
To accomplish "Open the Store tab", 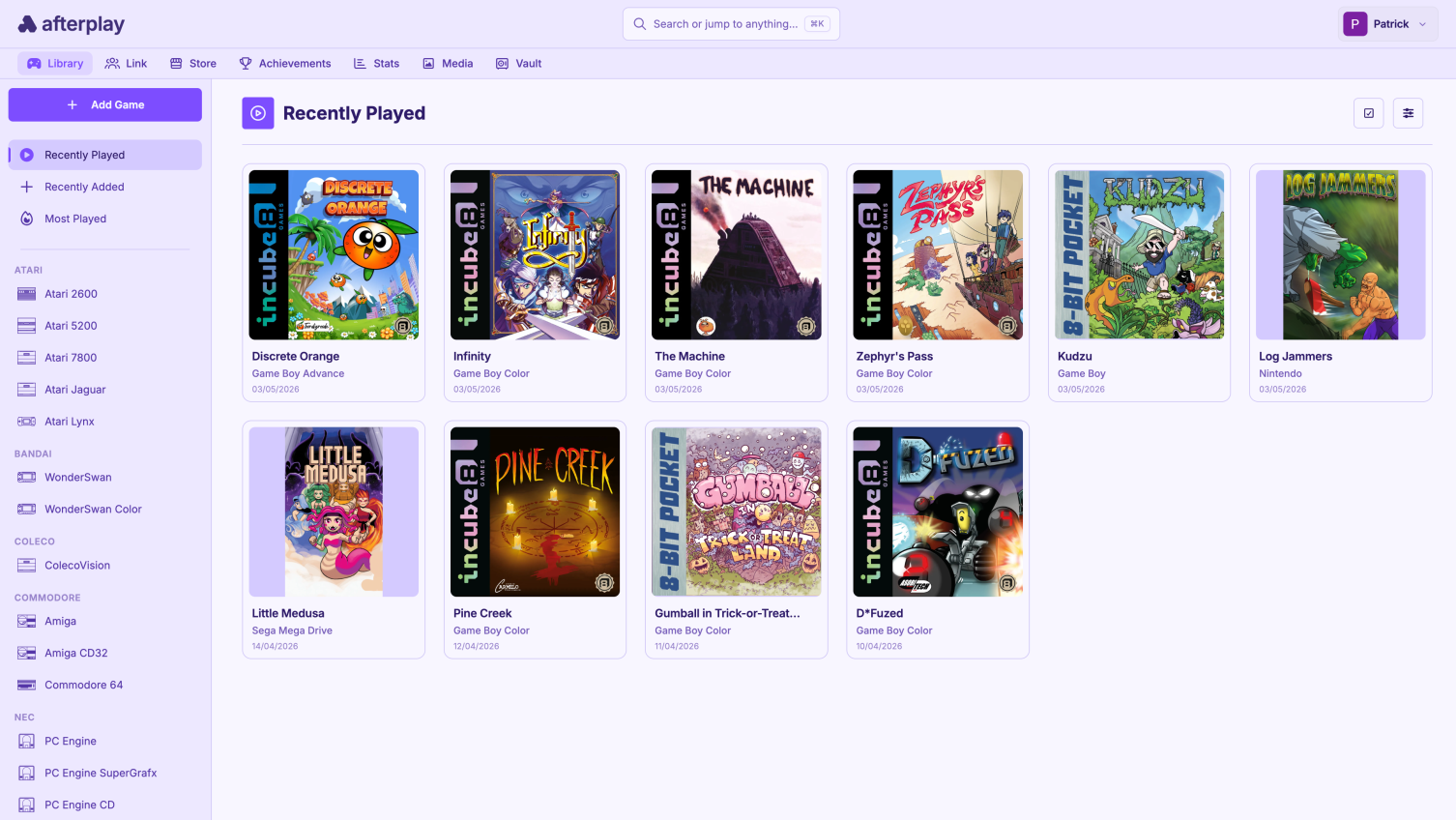I will tap(193, 64).
